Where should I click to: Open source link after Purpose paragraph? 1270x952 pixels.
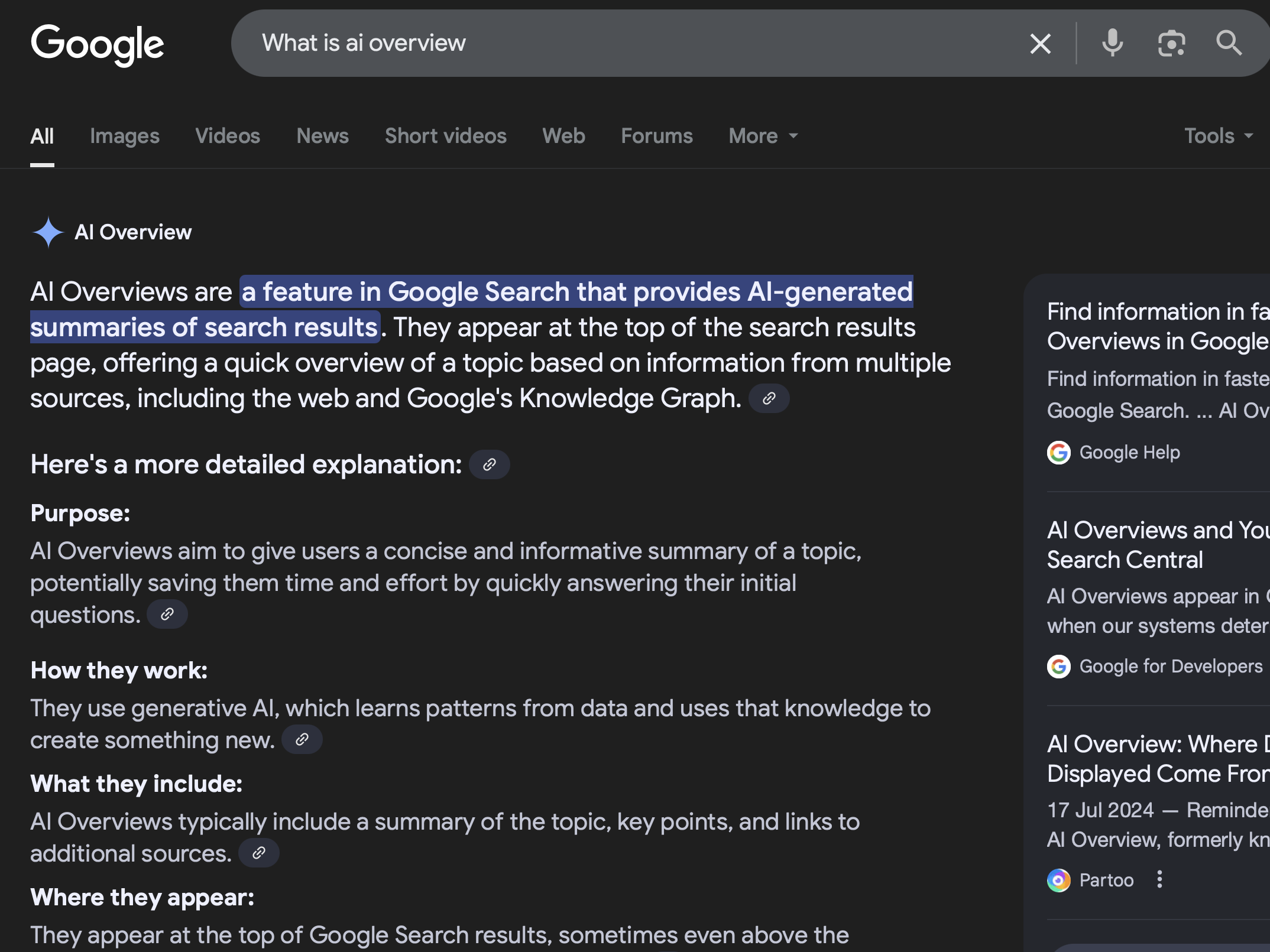click(167, 615)
